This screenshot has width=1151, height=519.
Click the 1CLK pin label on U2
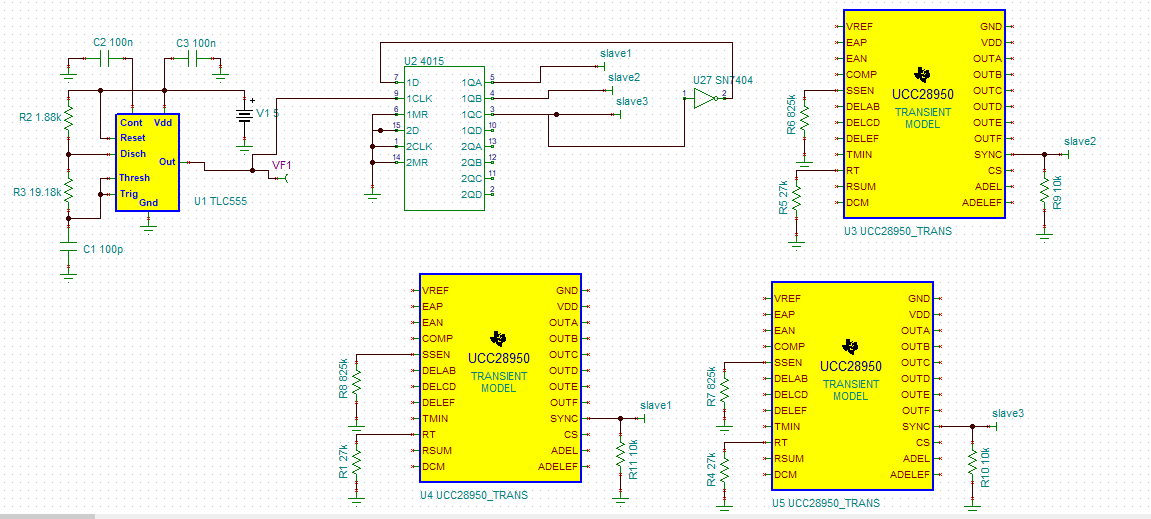tap(418, 98)
